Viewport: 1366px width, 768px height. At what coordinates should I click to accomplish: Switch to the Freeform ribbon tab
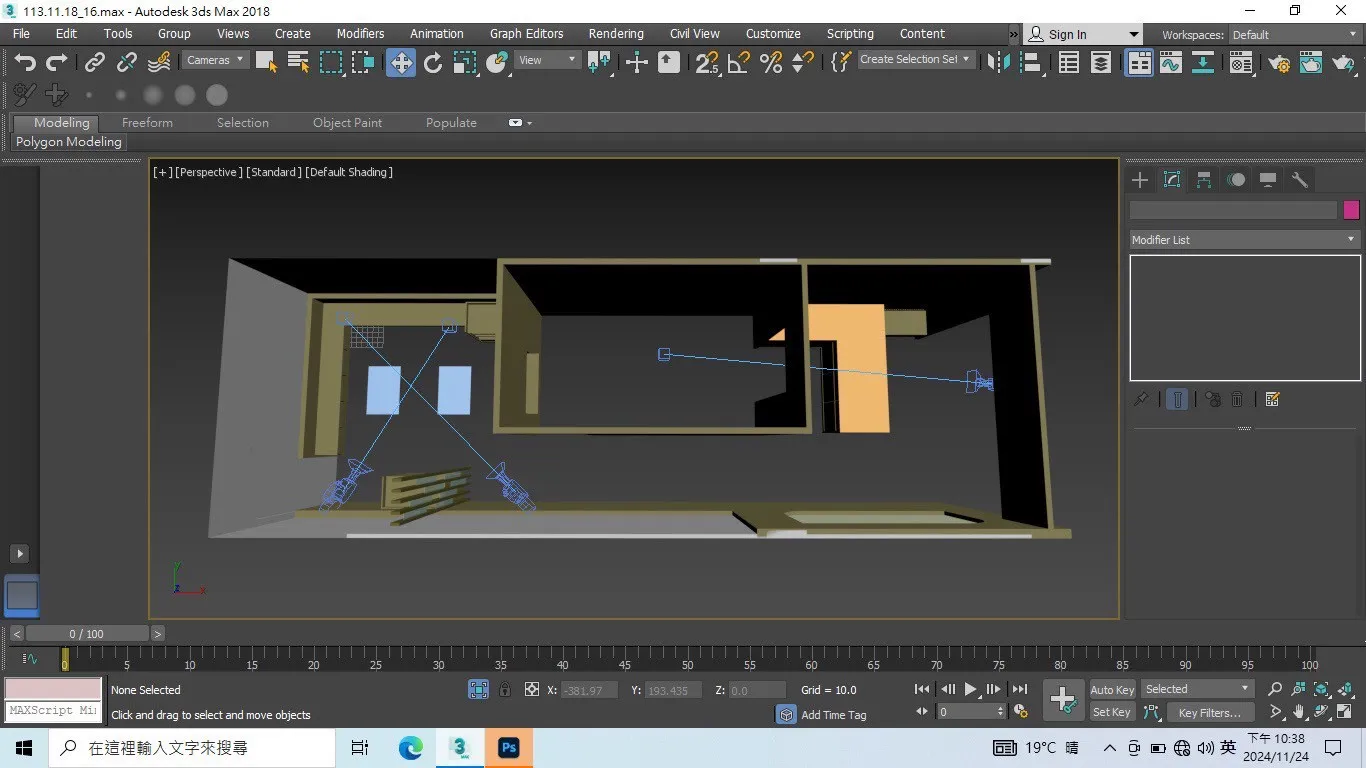click(147, 123)
